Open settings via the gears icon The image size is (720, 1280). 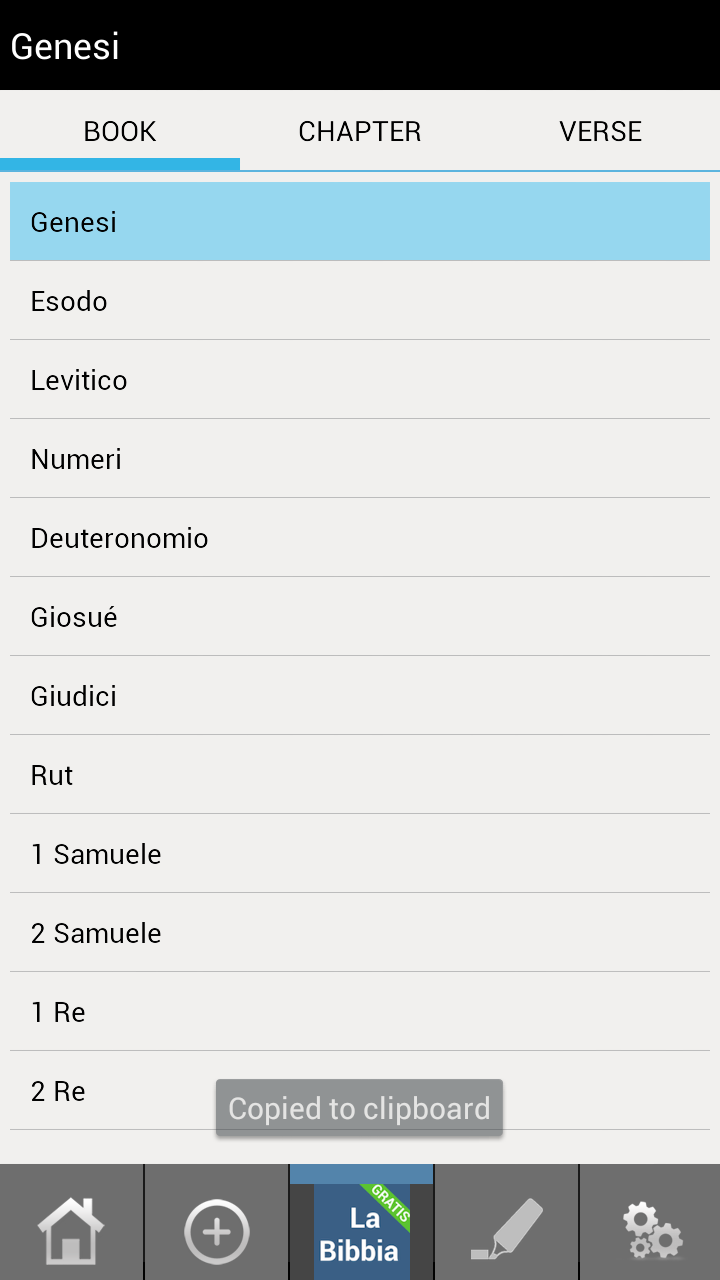click(x=651, y=1230)
